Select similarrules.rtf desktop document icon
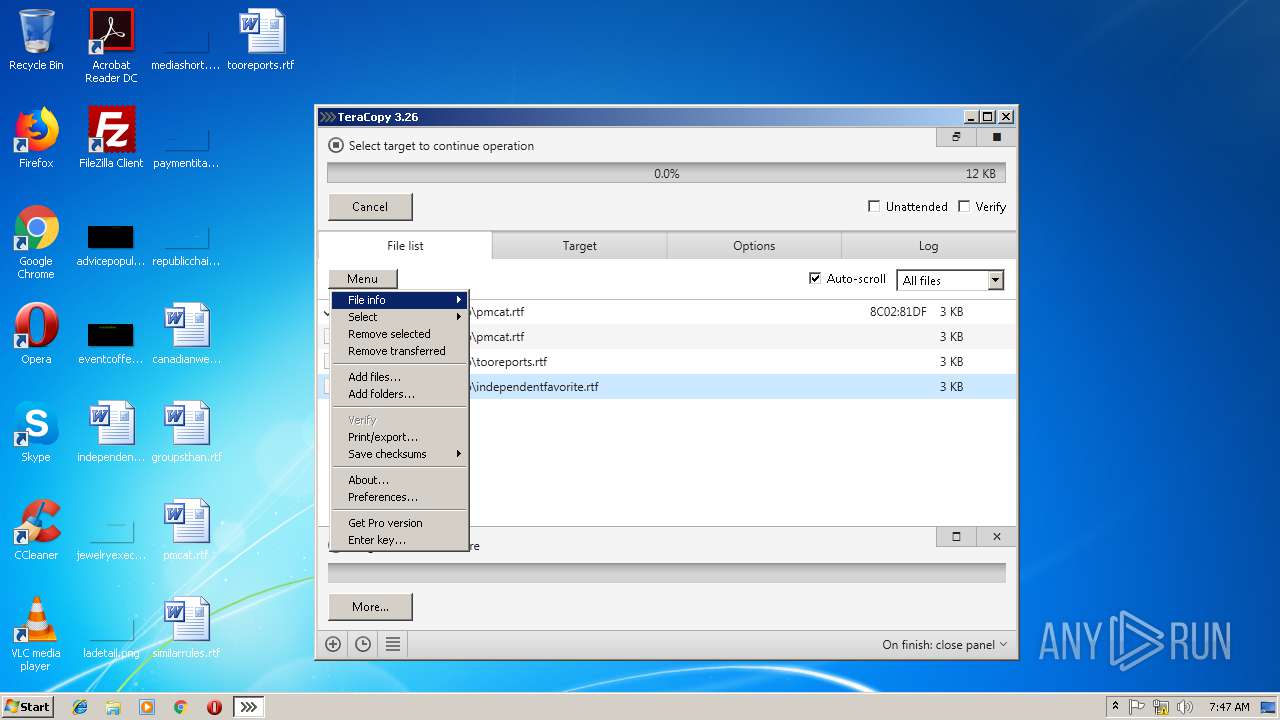This screenshot has width=1280, height=720. (186, 628)
